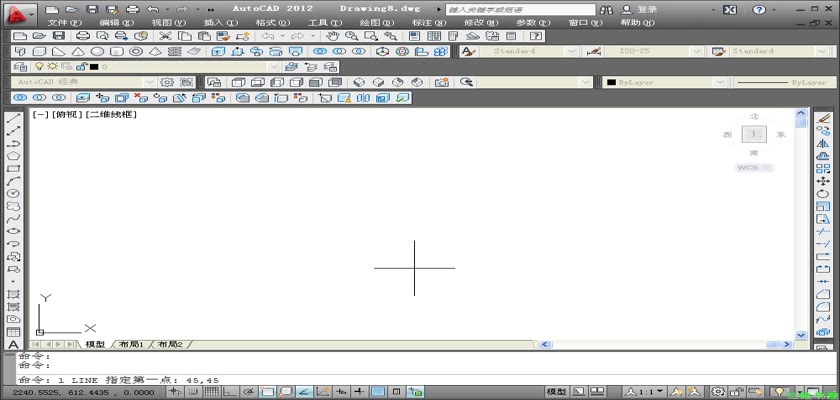840x400 pixels.
Task: Expand the ISO-25 dimension style dropdown
Action: (696, 51)
